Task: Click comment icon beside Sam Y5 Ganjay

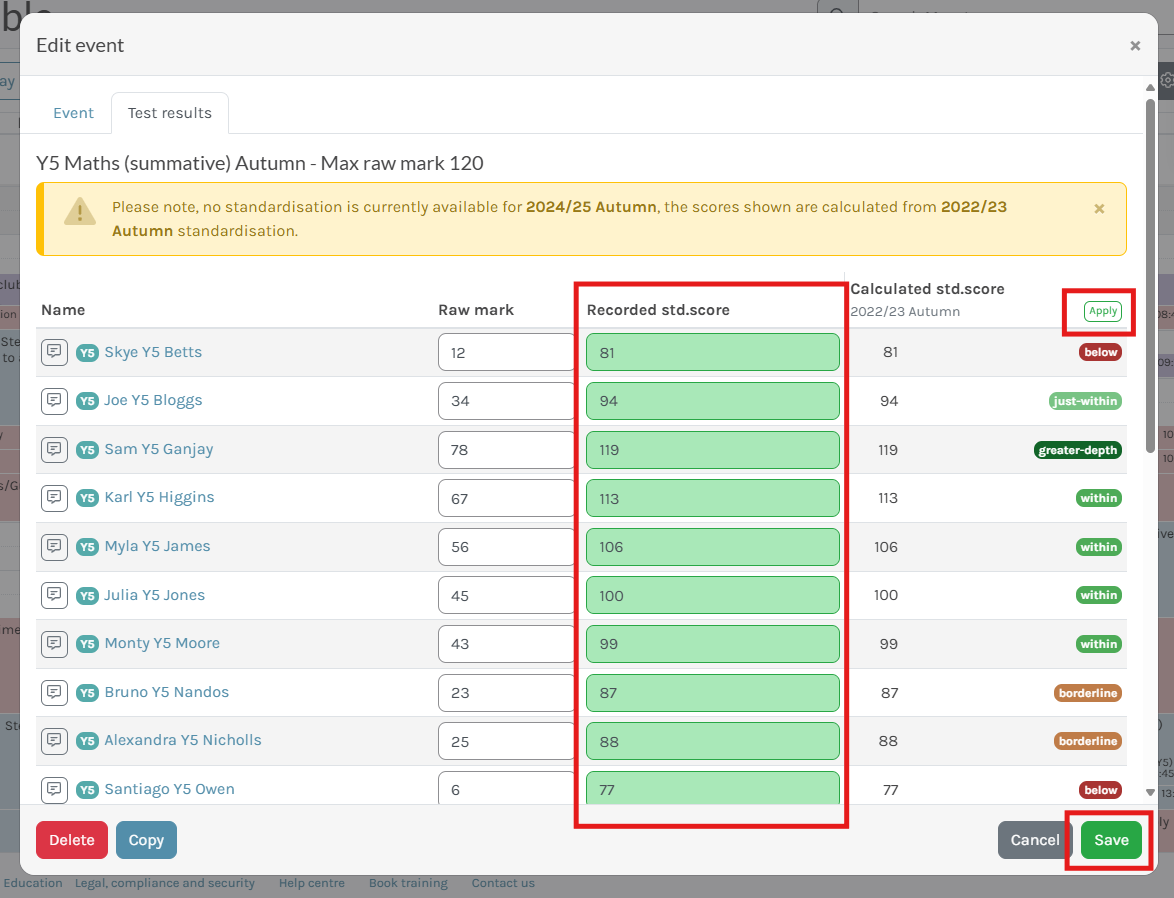Action: [x=54, y=449]
